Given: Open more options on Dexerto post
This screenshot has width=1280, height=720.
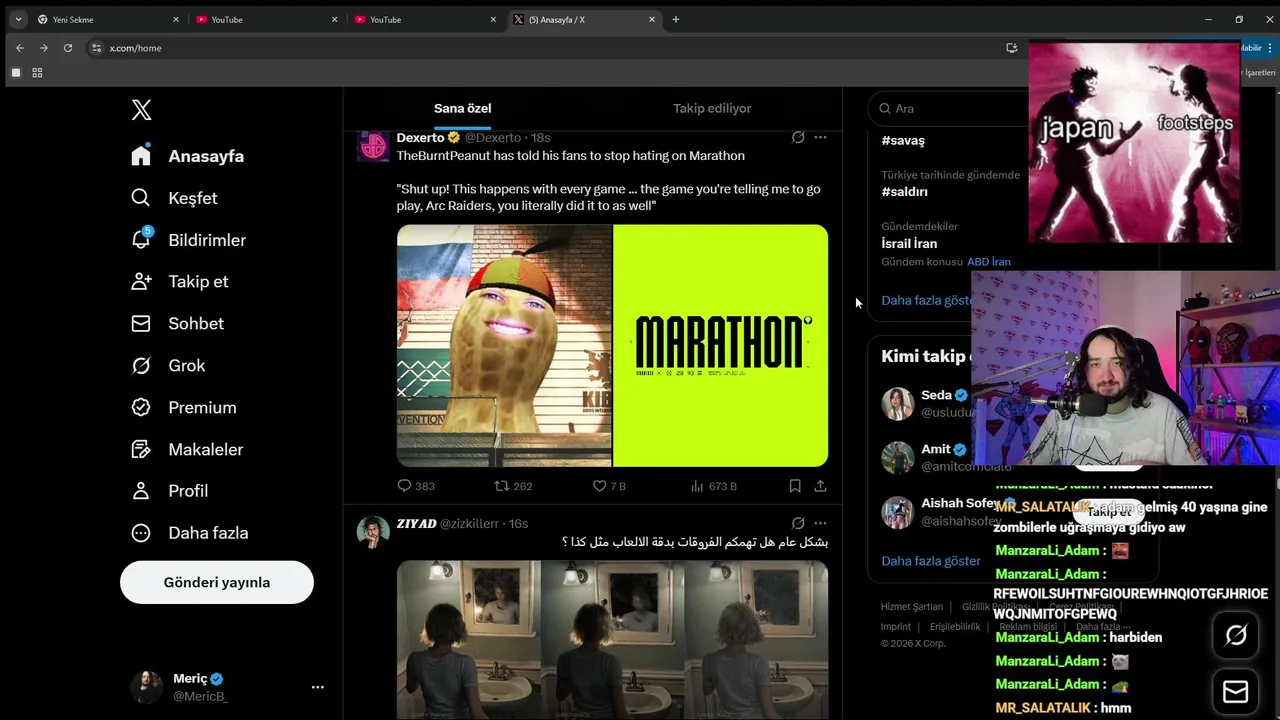Looking at the screenshot, I should (x=820, y=137).
